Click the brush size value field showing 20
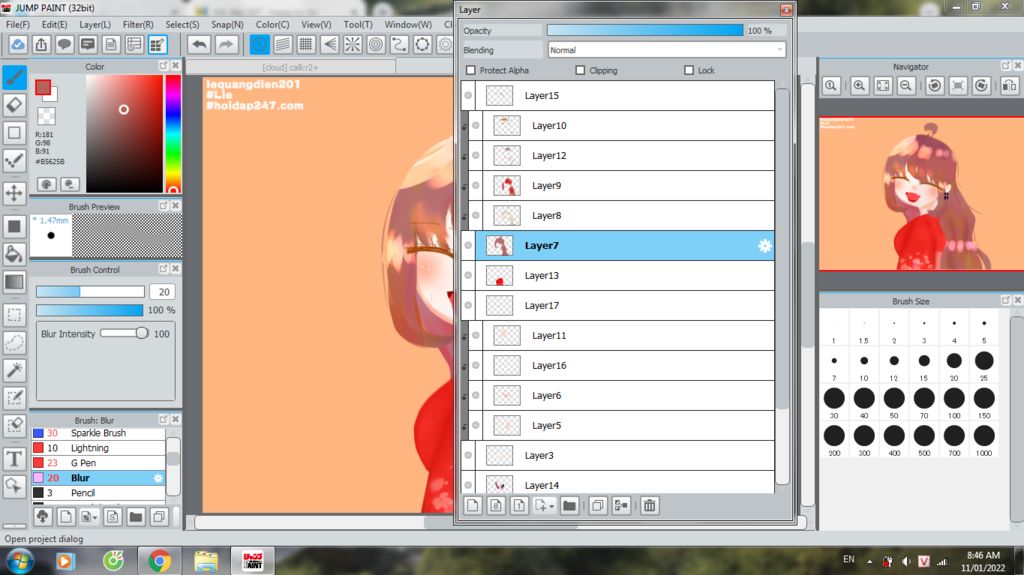This screenshot has height=575, width=1024. pyautogui.click(x=163, y=292)
